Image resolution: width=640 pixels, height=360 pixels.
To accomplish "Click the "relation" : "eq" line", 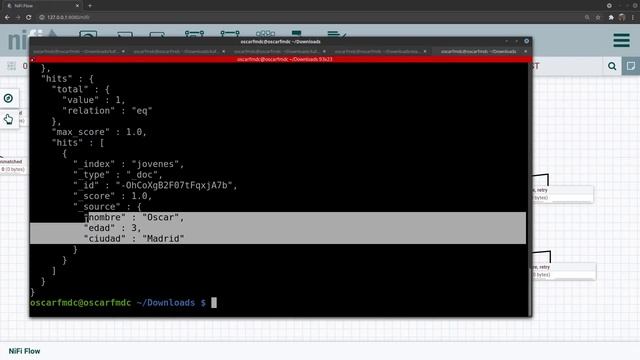I will point(107,111).
